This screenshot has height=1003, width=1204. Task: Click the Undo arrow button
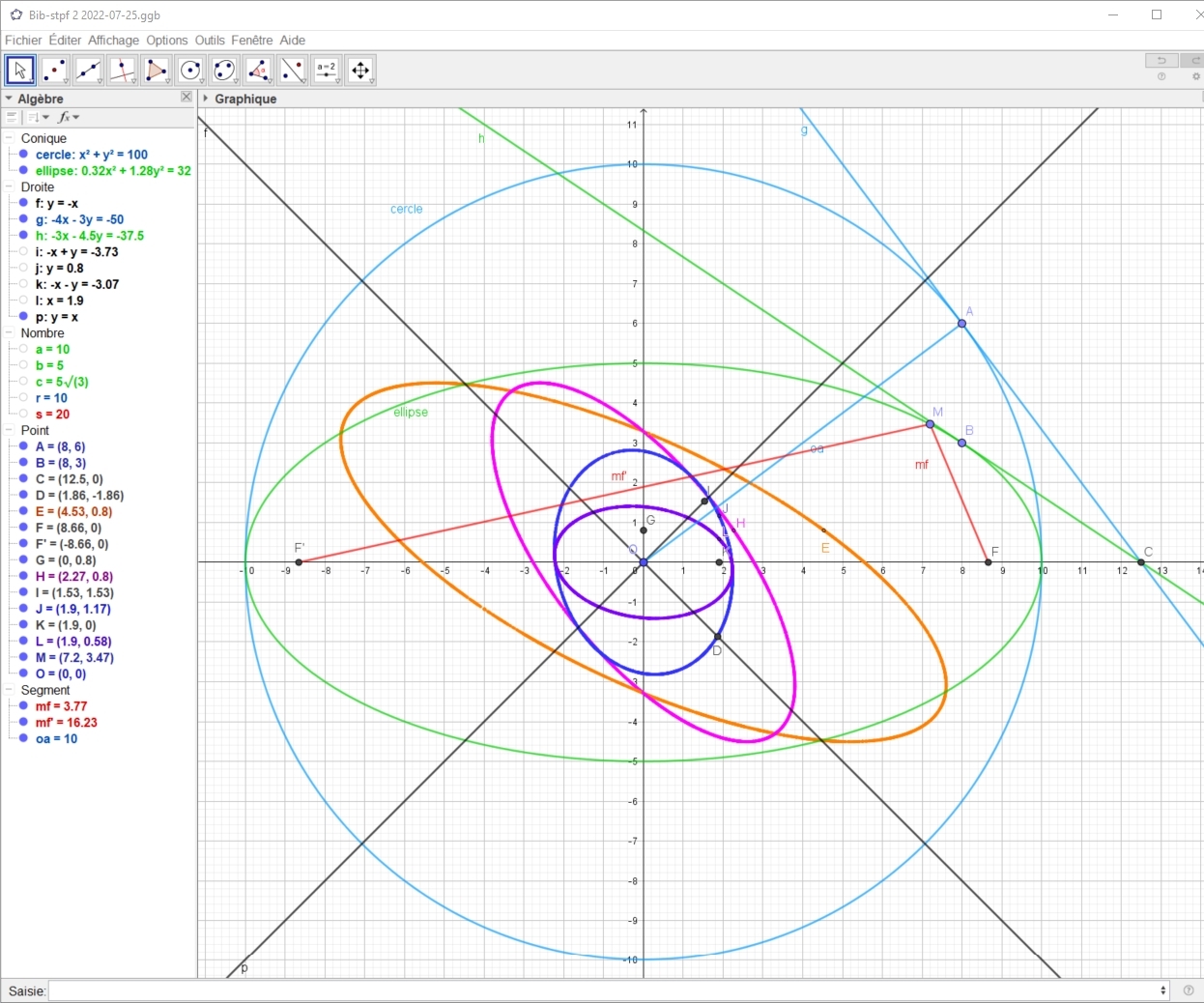pos(1161,60)
